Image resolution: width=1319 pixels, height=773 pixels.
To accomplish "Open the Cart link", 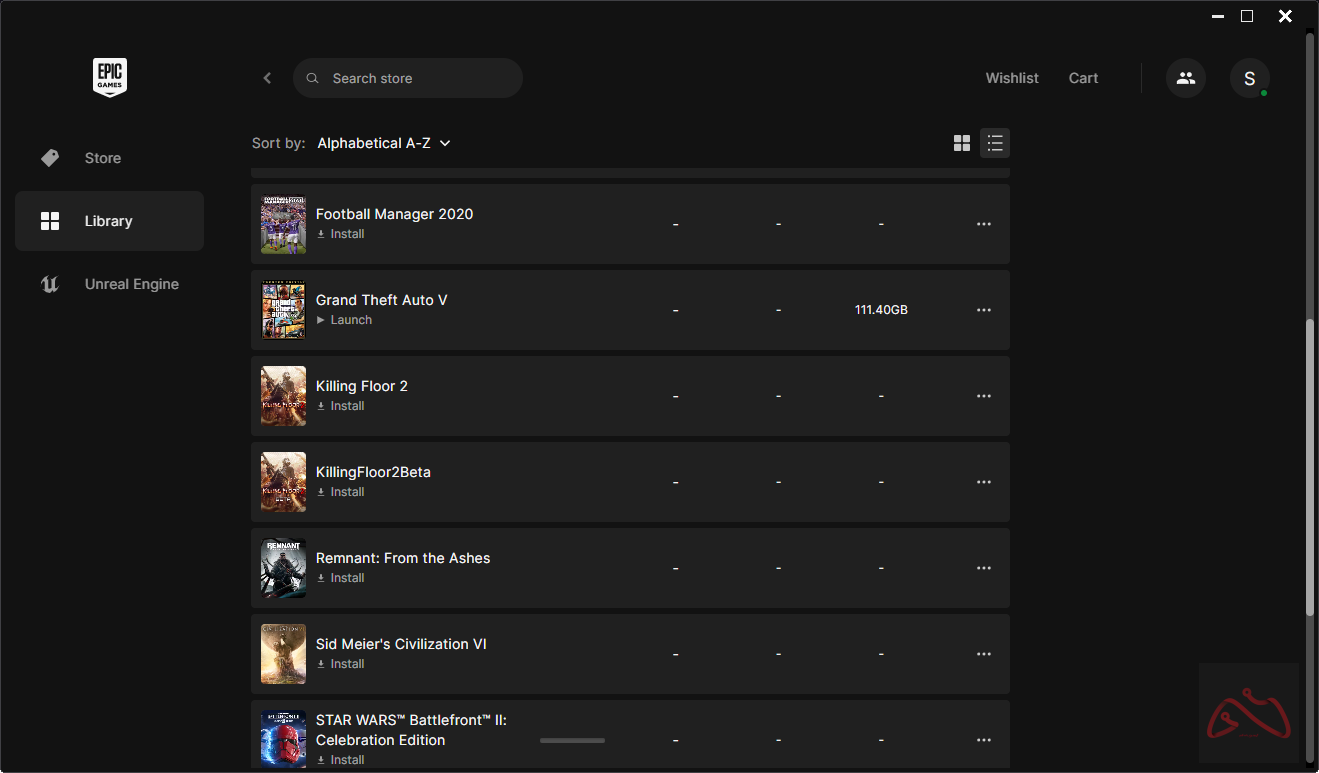I will 1083,78.
